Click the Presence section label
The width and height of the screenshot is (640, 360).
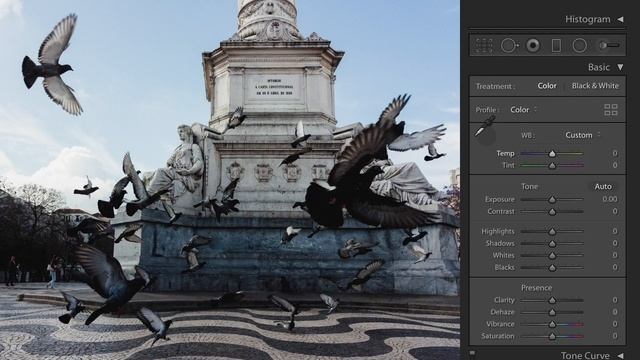[536, 288]
